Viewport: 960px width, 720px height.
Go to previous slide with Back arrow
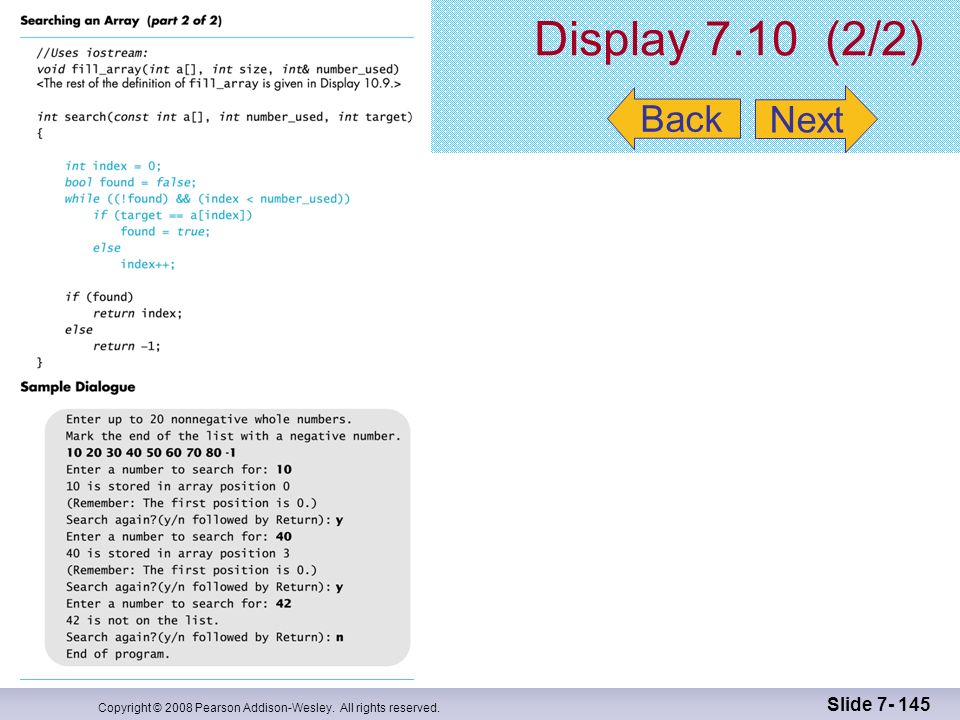point(675,119)
